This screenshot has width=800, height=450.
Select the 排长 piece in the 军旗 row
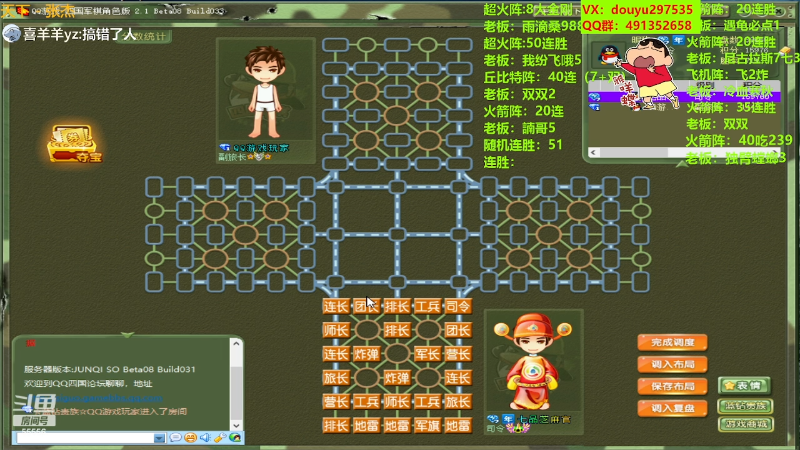336,426
